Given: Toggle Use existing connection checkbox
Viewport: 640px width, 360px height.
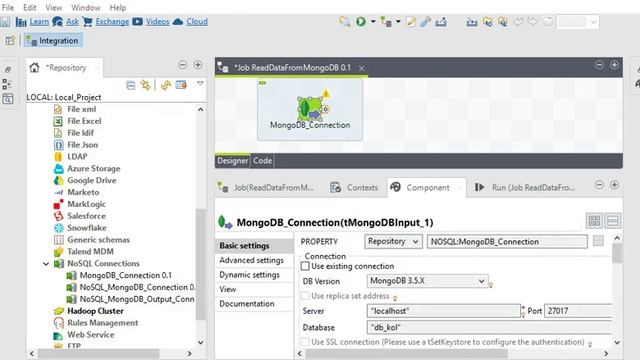Looking at the screenshot, I should [x=305, y=266].
